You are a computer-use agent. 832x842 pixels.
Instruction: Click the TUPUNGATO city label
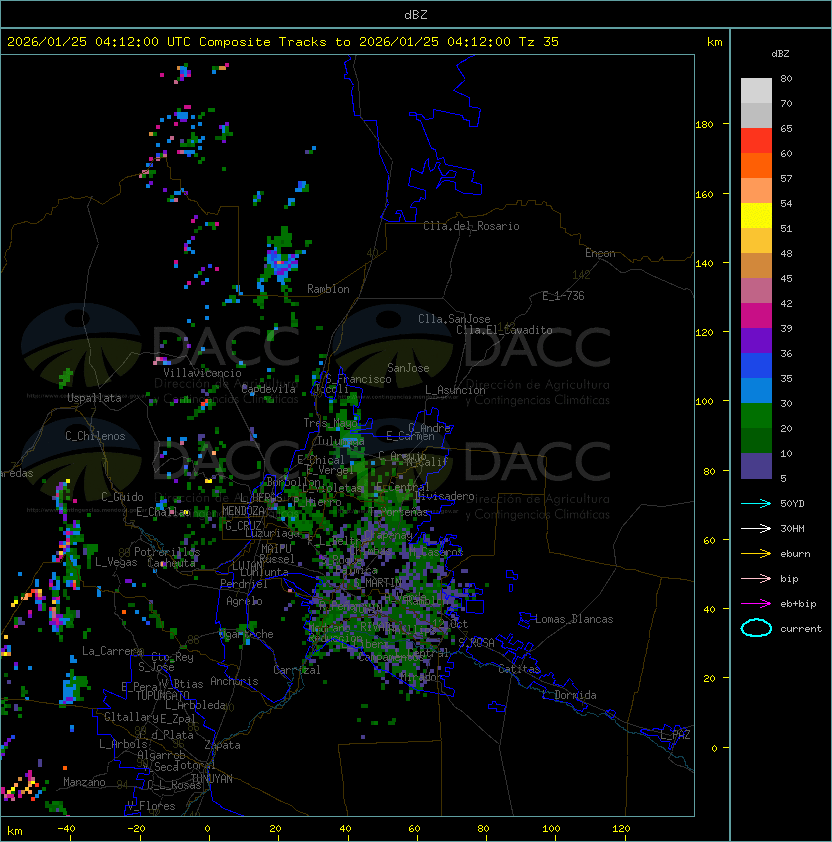tap(162, 696)
